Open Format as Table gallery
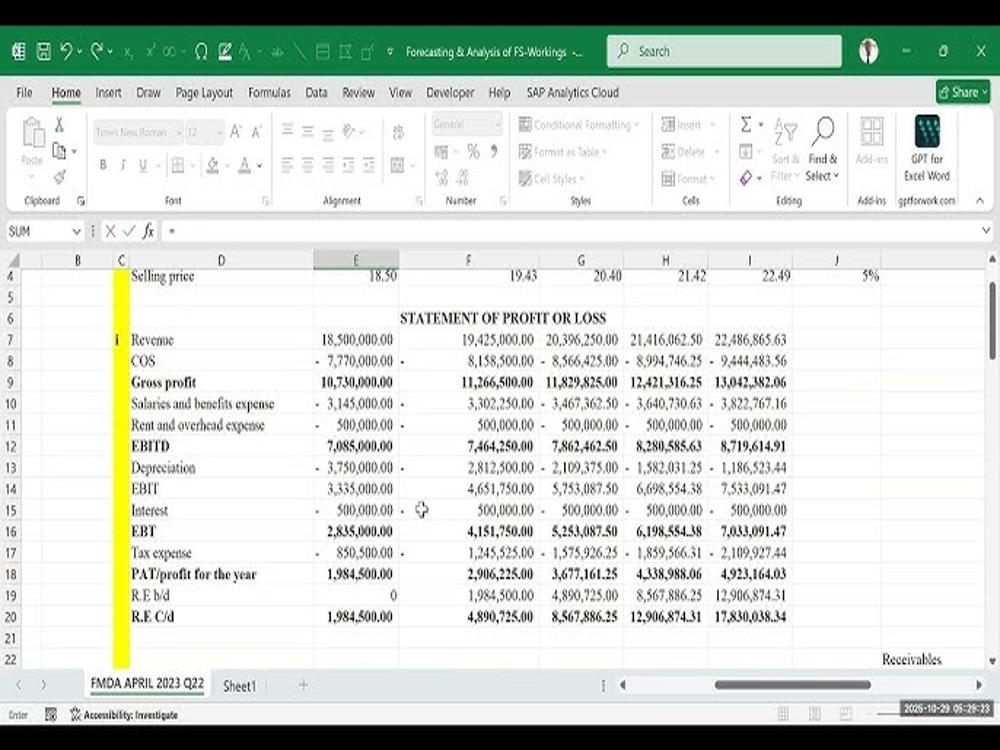Screen dimensions: 1000x750 [562, 152]
